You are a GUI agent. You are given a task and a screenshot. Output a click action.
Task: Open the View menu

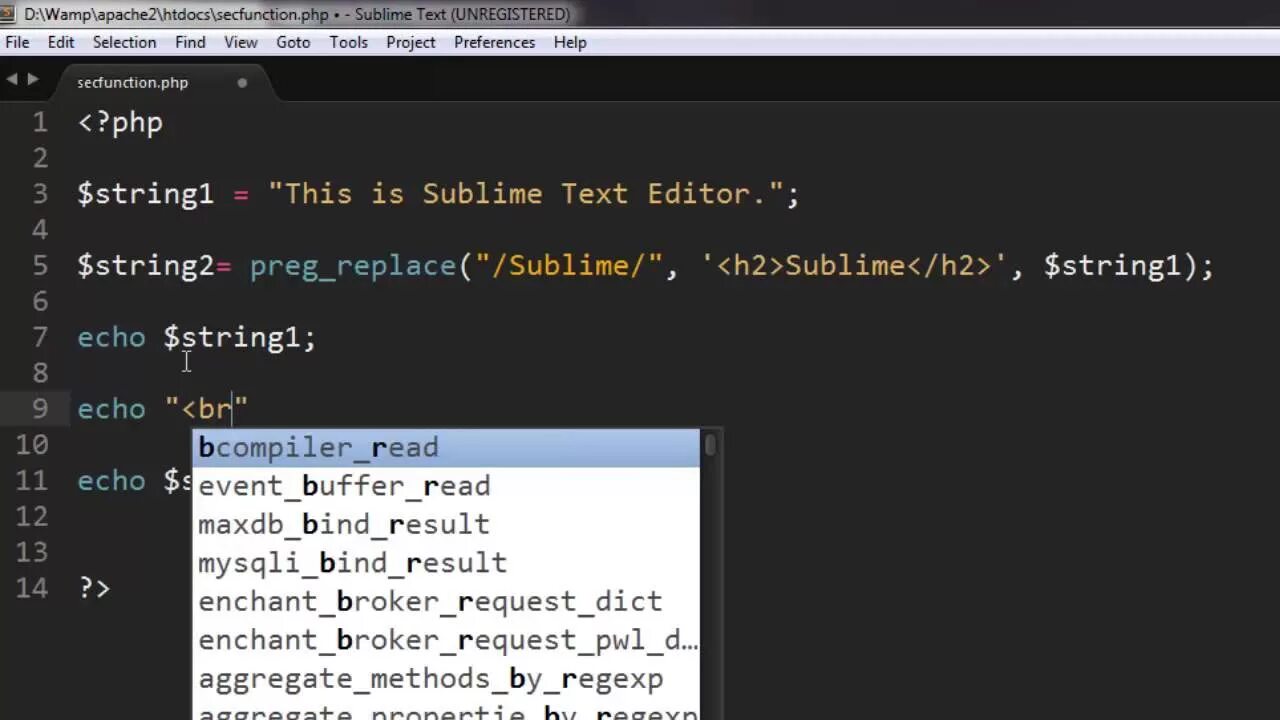(241, 42)
